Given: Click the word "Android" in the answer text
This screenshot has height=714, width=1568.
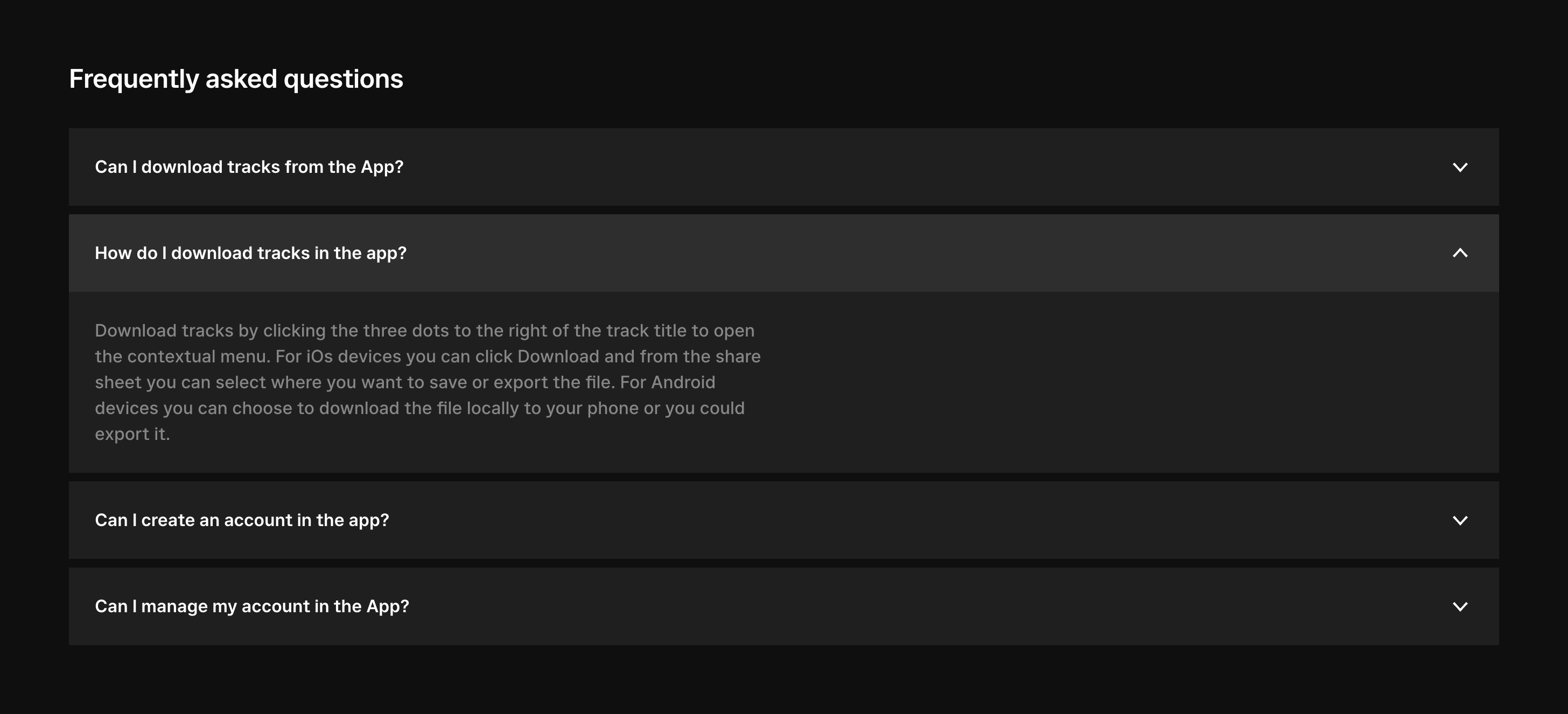Looking at the screenshot, I should click(683, 382).
